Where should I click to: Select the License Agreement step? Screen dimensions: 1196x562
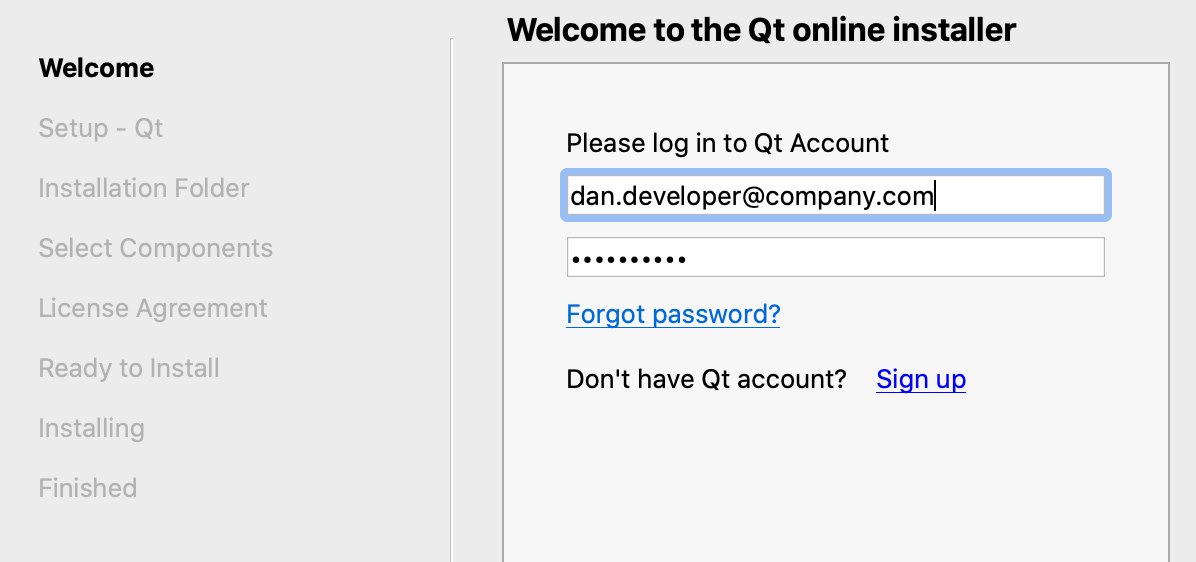coord(152,308)
